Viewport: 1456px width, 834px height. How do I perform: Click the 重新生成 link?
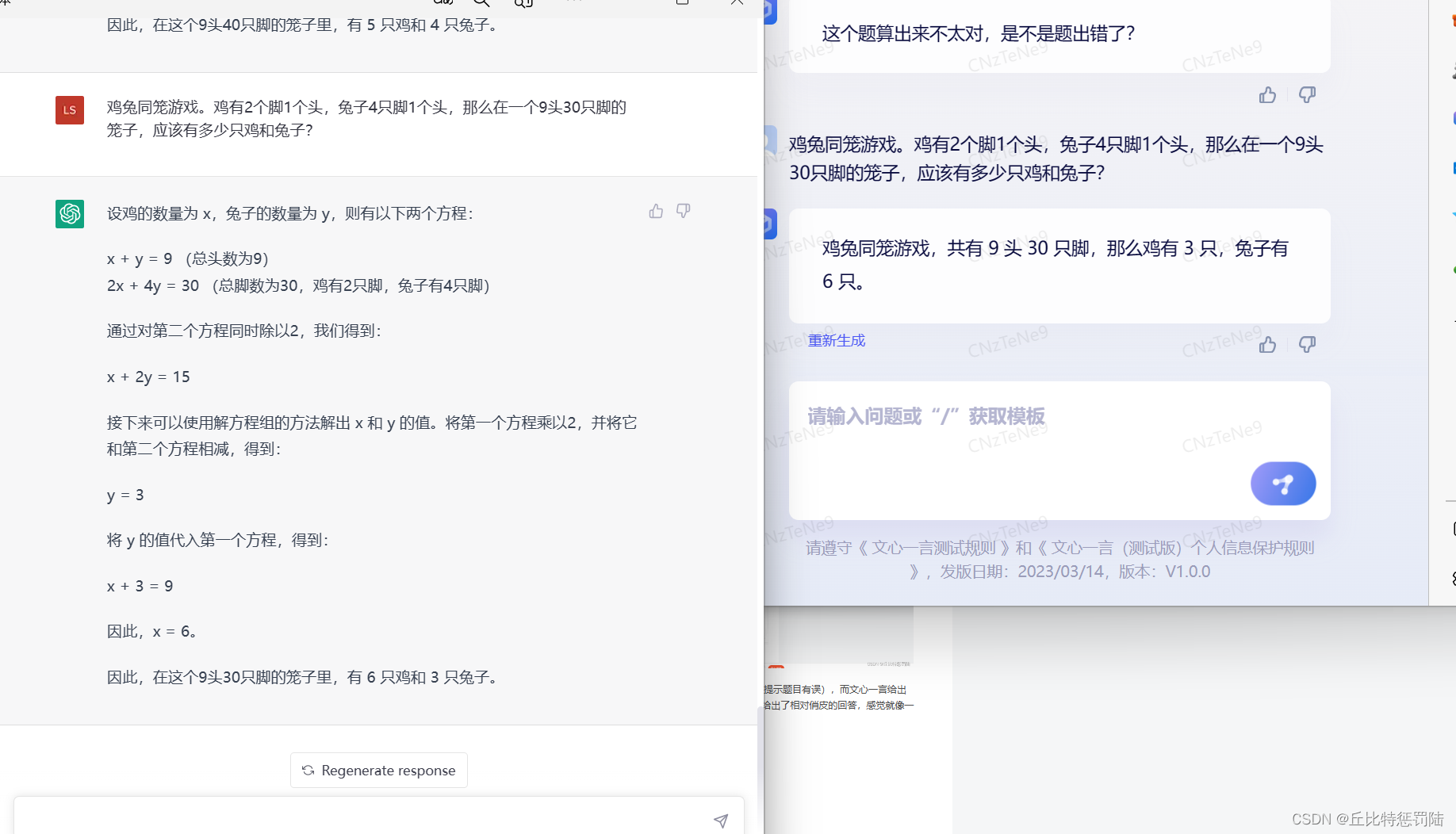(836, 340)
